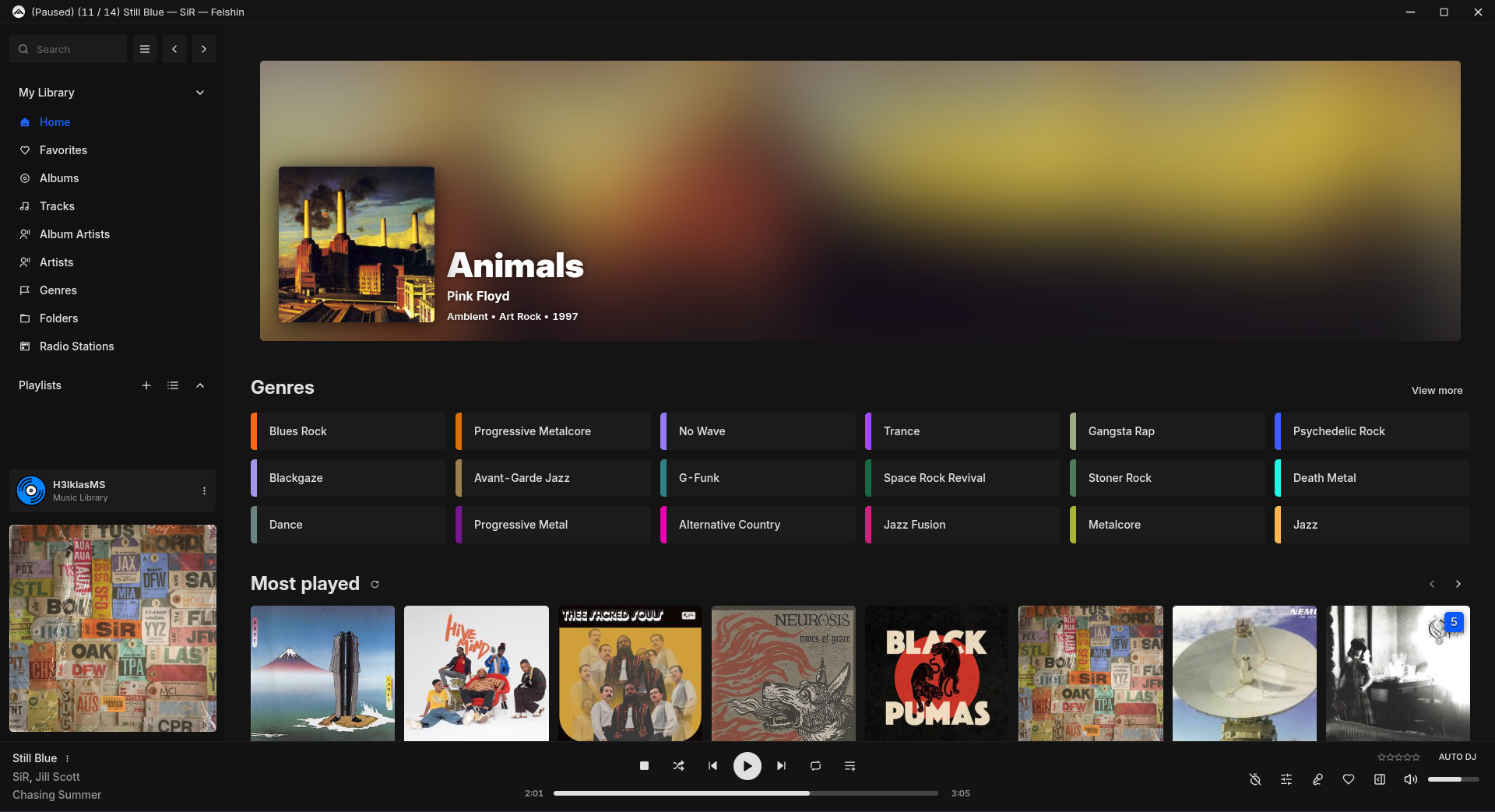Screen dimensions: 1495x812
Task: Click the magnifier icon in the search box
Action: [x=23, y=49]
